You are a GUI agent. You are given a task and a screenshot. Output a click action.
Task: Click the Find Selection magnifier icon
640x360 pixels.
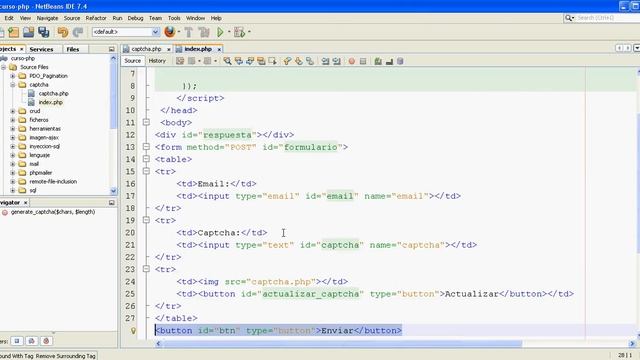tap(228, 61)
